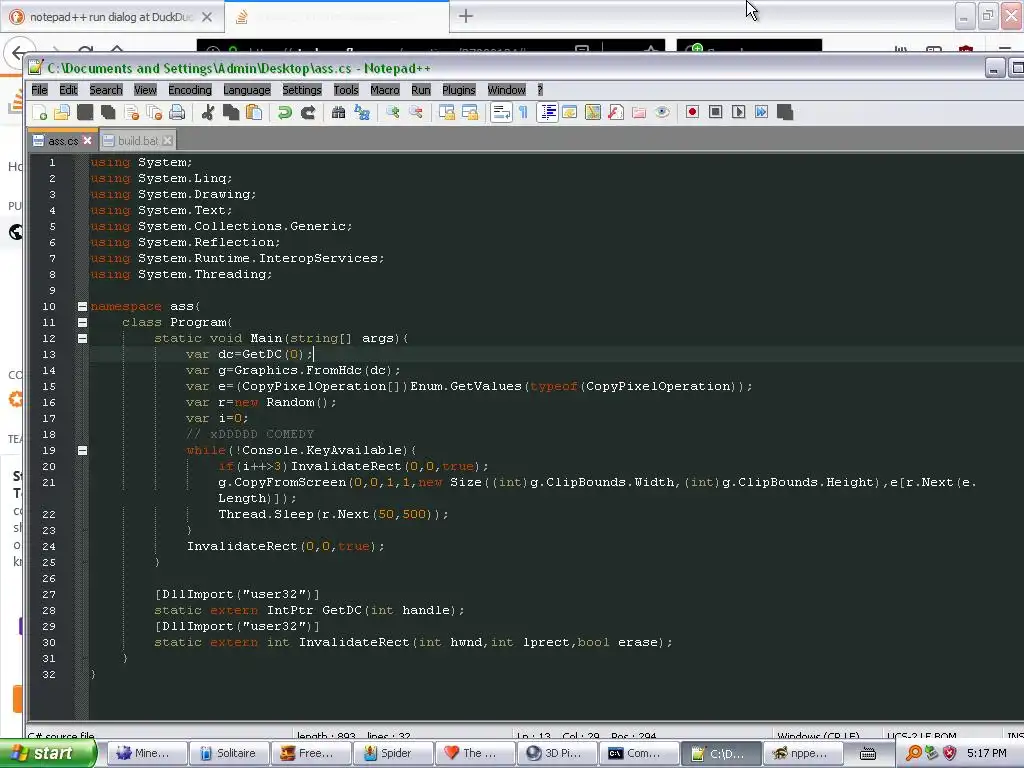Open Solitaire from the taskbar
This screenshot has height=768, width=1024.
click(x=229, y=753)
